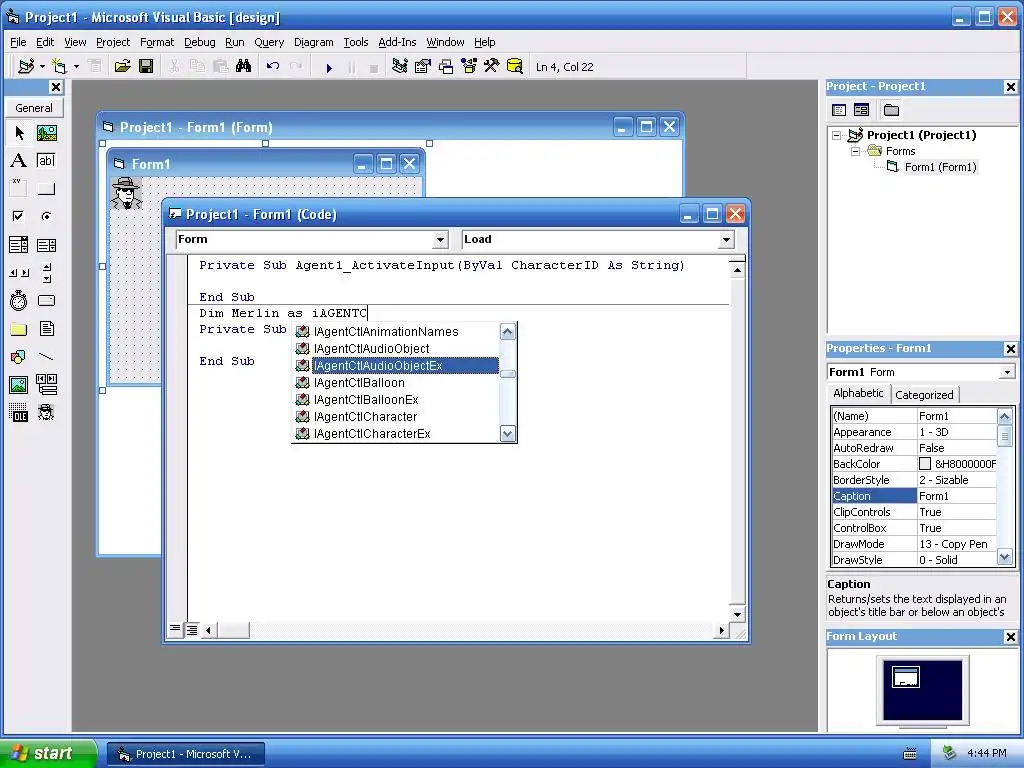This screenshot has height=768, width=1024.
Task: Switch code editor to Full Module View
Action: click(192, 630)
